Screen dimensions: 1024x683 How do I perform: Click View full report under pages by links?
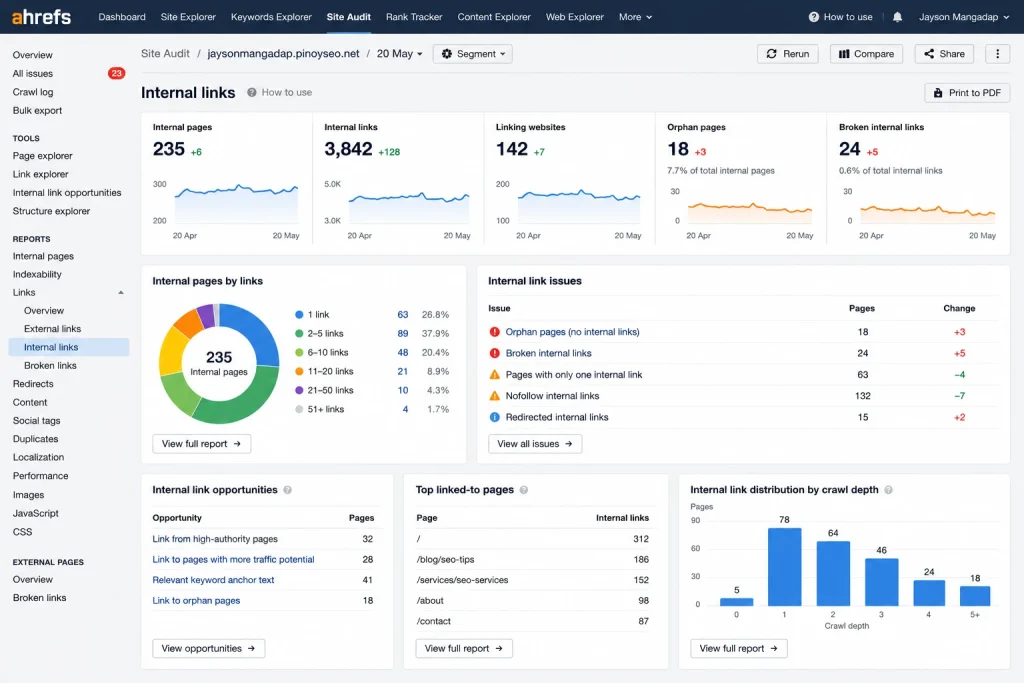click(201, 443)
